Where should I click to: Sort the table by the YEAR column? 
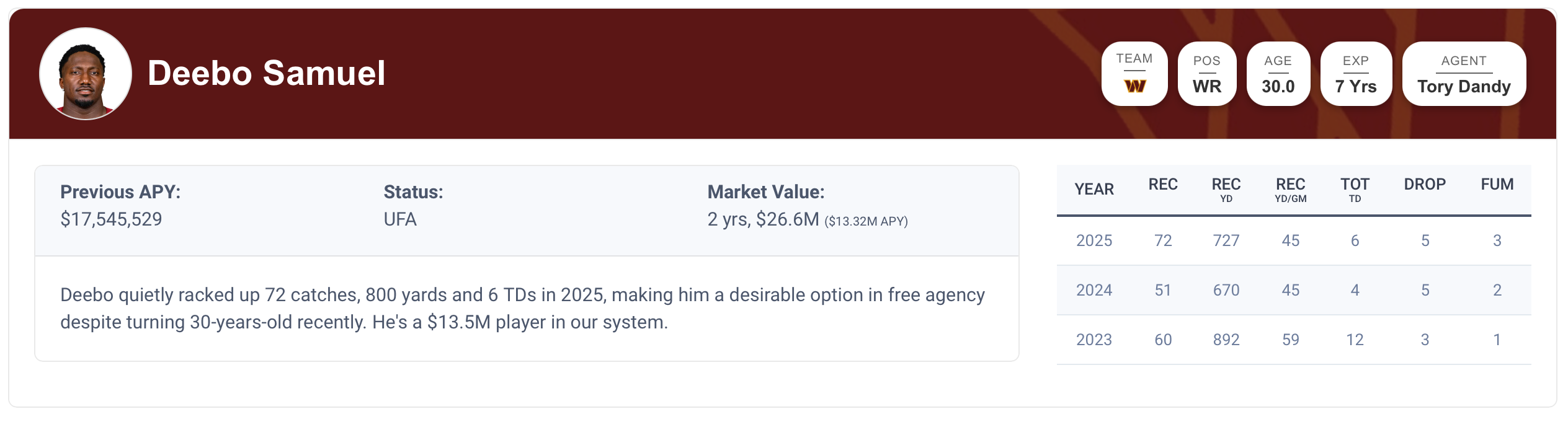pos(1094,189)
